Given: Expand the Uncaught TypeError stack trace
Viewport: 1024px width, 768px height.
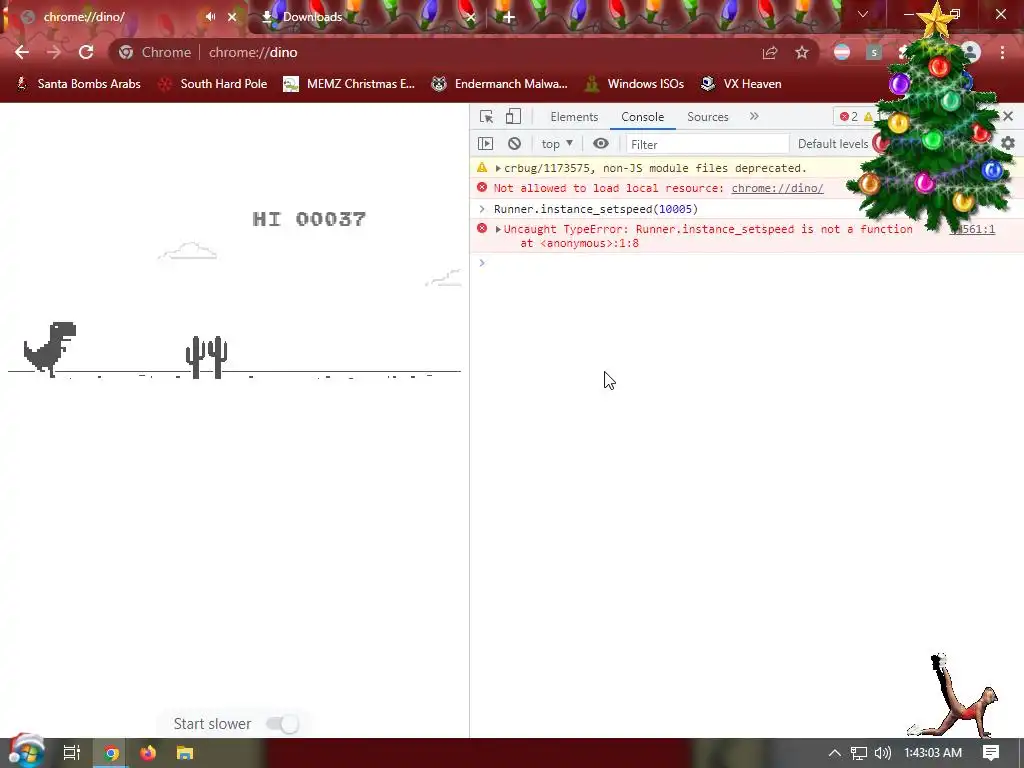Looking at the screenshot, I should (x=498, y=229).
